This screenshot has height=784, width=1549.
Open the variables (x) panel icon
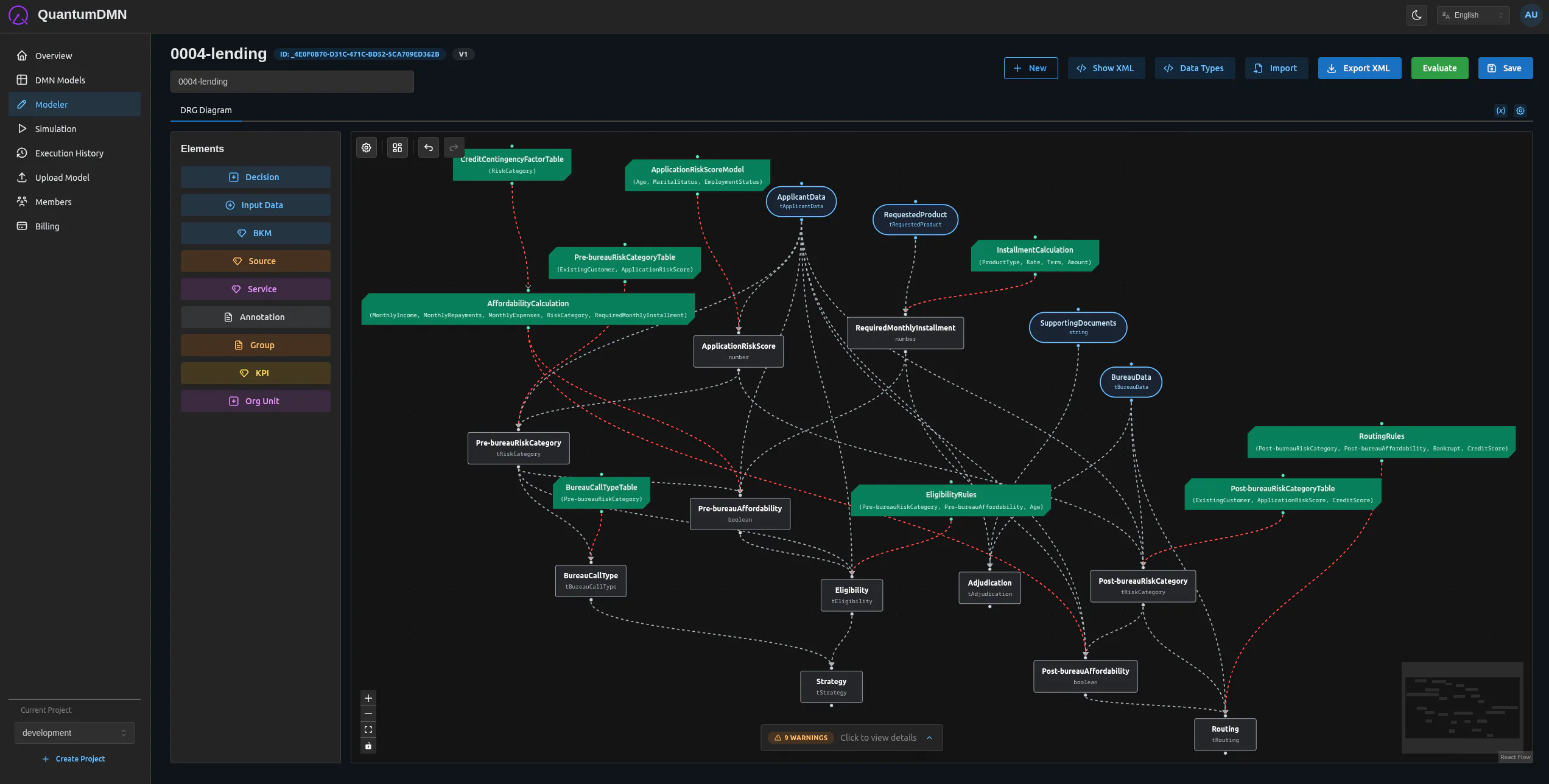pos(1501,111)
